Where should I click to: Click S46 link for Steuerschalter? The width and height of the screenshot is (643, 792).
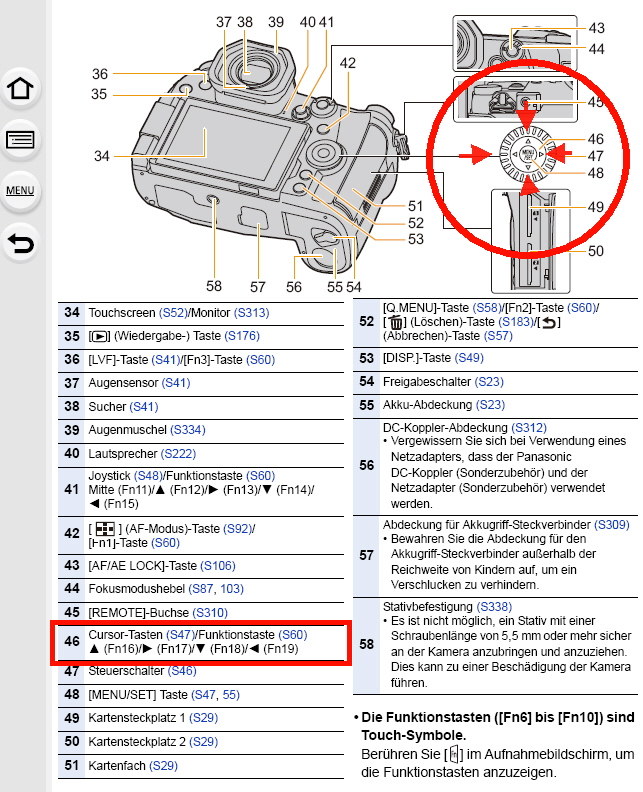tap(182, 671)
